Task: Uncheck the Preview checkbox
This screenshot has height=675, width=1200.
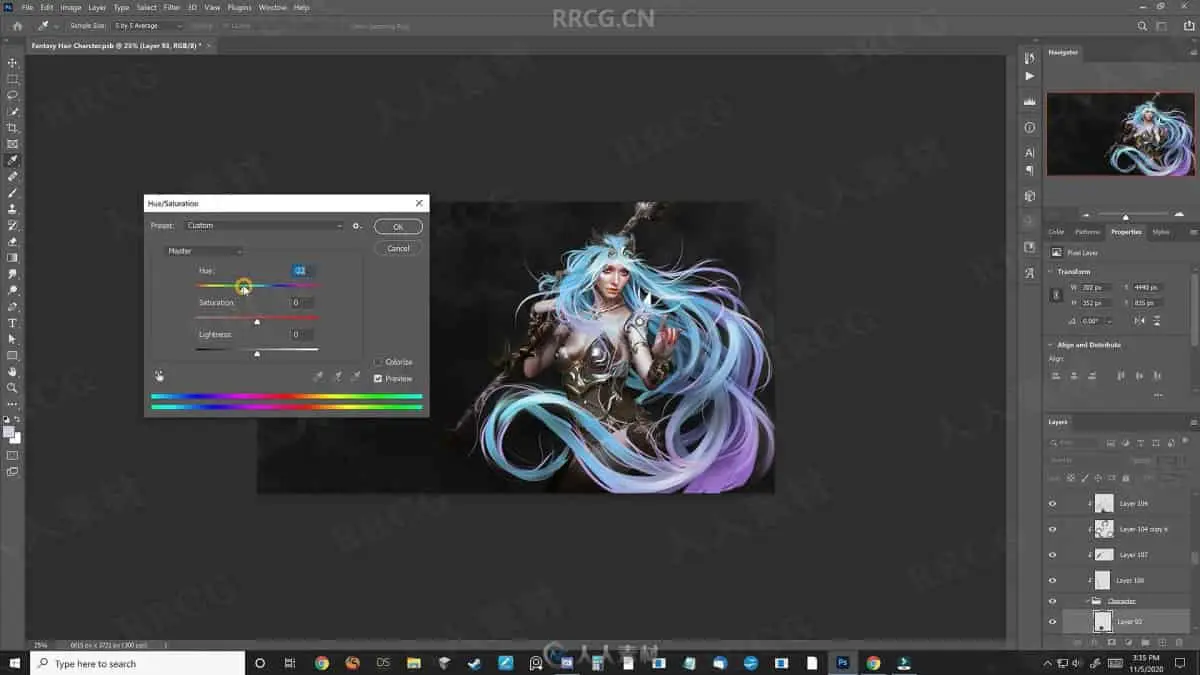Action: 378,378
